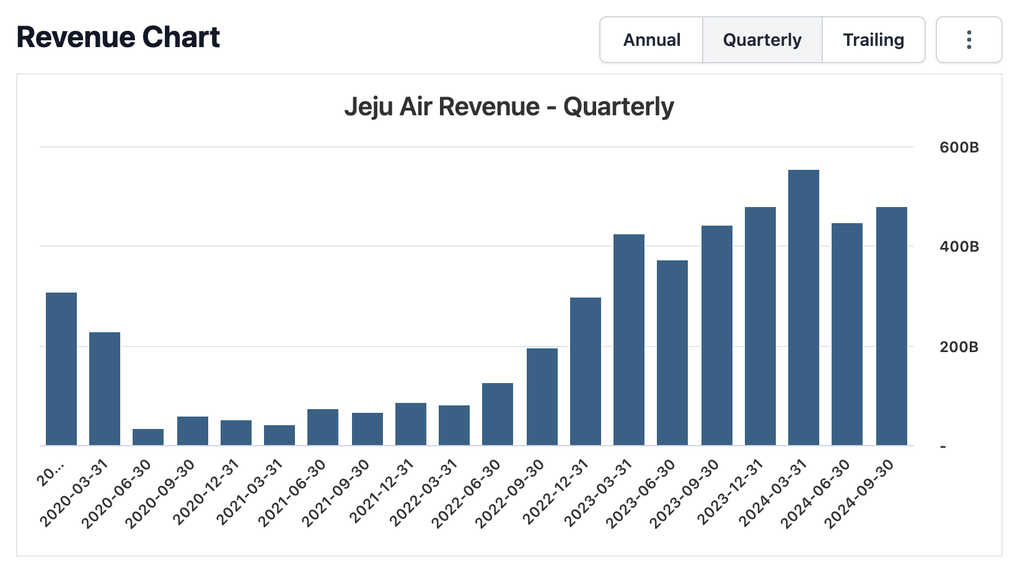
Task: Click the 2022-06-30 revenue bar
Action: pyautogui.click(x=498, y=415)
